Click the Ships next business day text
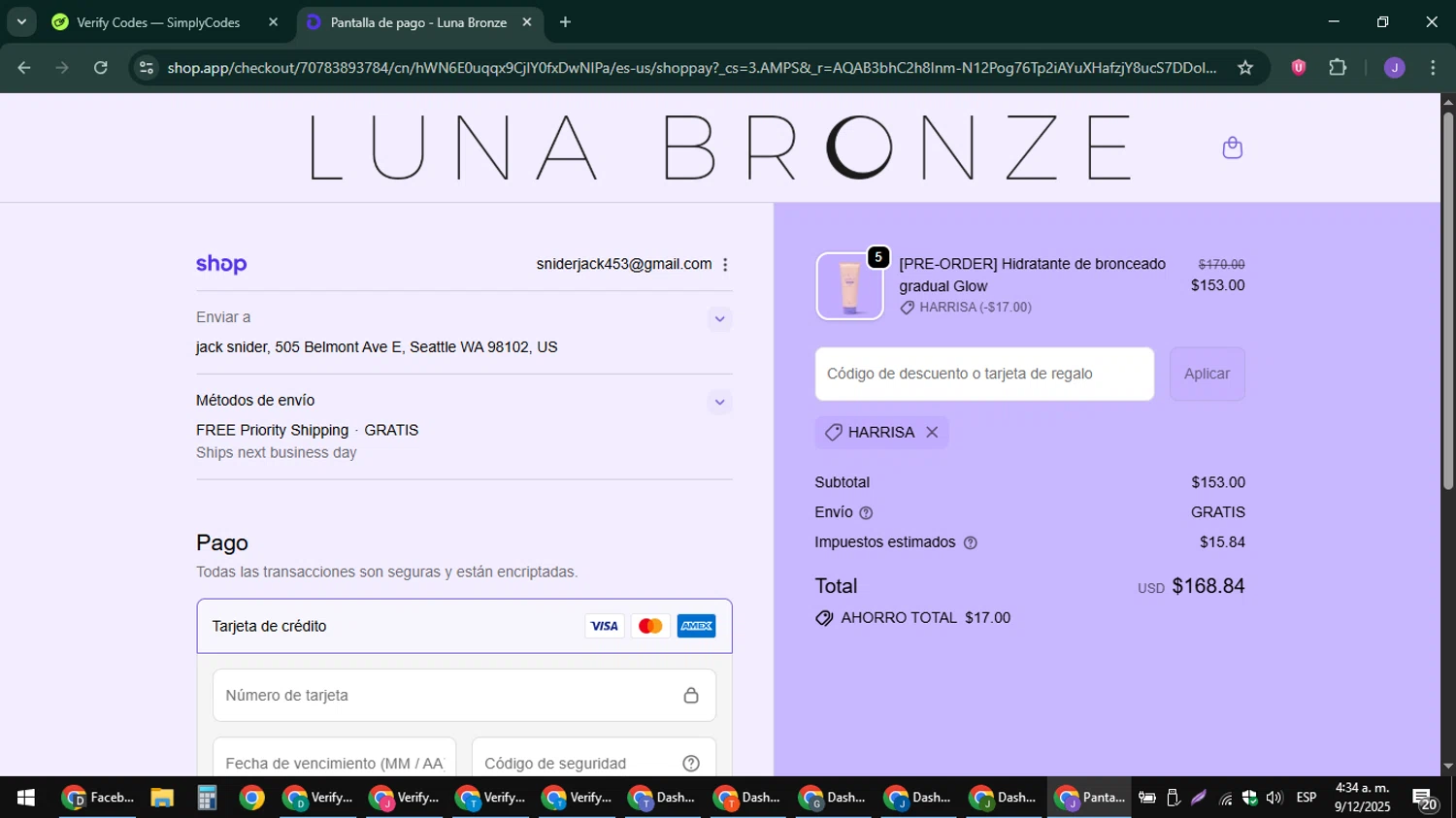 pos(277,453)
